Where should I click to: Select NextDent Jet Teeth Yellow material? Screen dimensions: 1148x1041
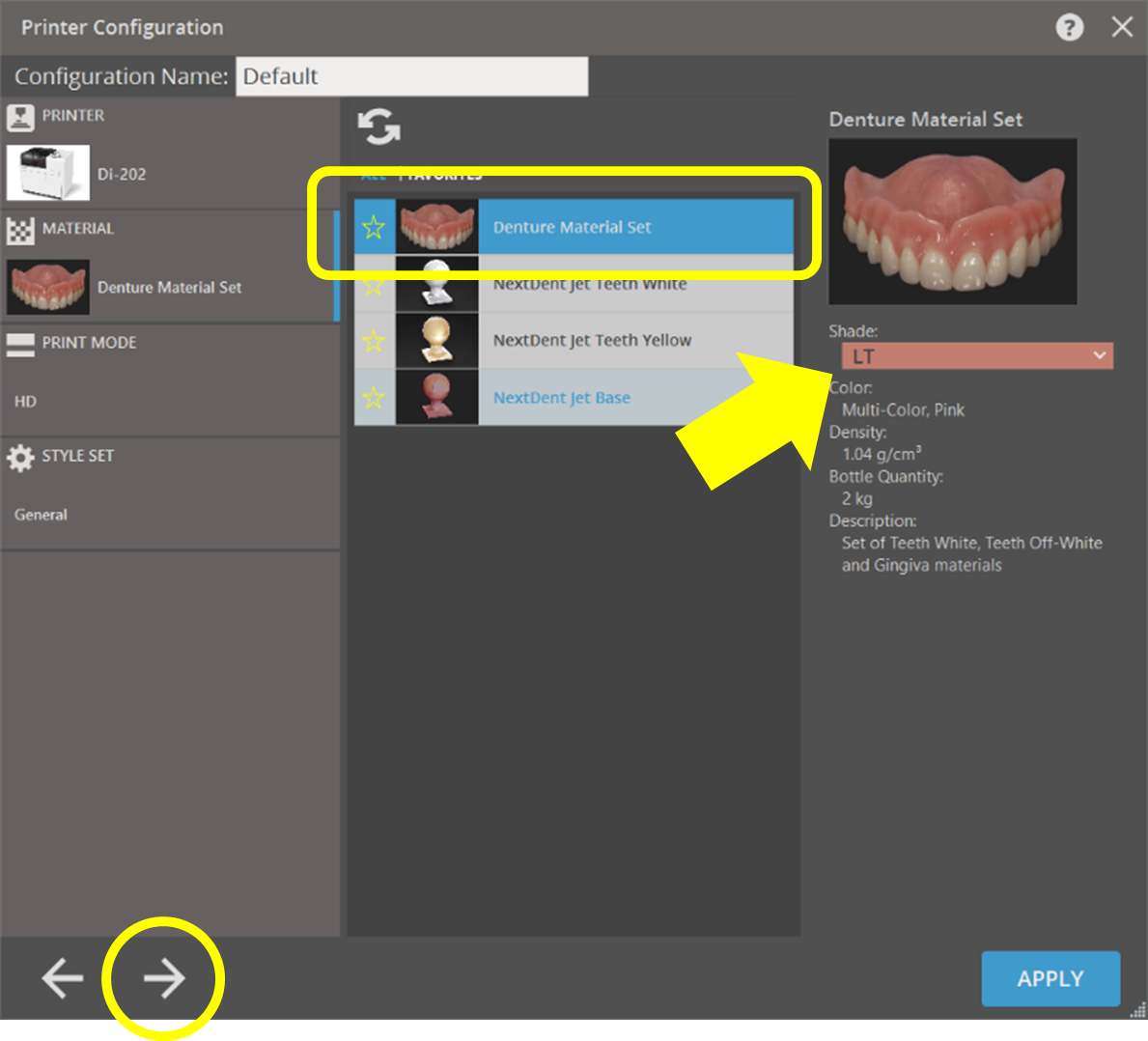(592, 341)
